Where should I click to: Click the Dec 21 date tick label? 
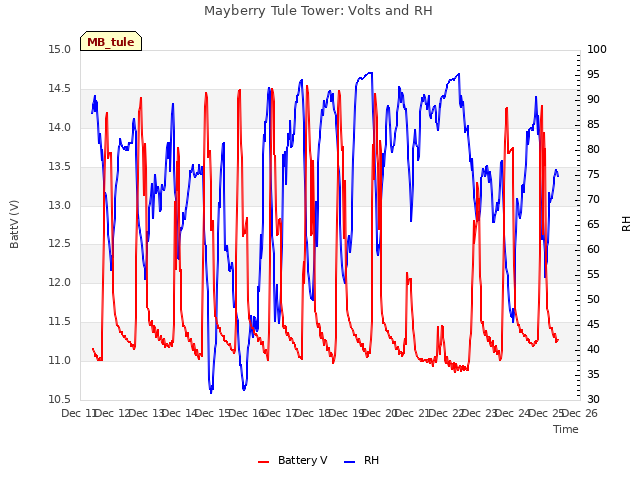[x=413, y=413]
